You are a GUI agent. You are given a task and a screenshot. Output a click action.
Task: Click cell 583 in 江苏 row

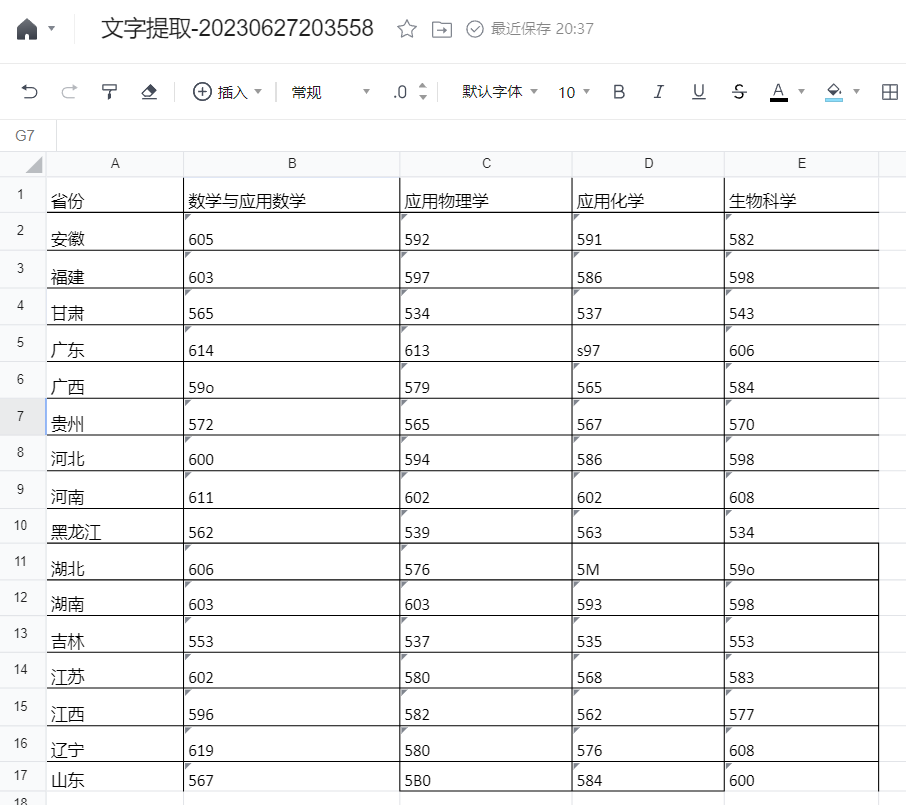(x=801, y=670)
